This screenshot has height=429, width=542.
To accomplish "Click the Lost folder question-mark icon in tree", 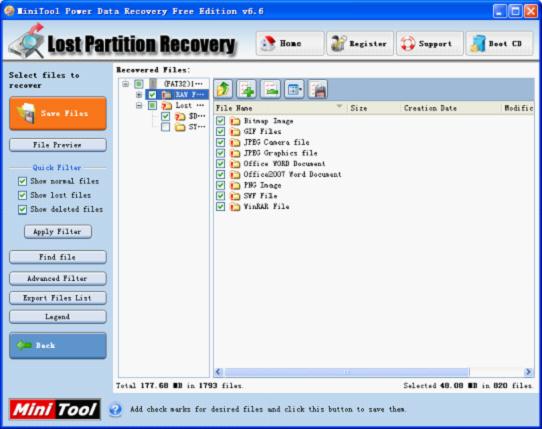I will 167,105.
